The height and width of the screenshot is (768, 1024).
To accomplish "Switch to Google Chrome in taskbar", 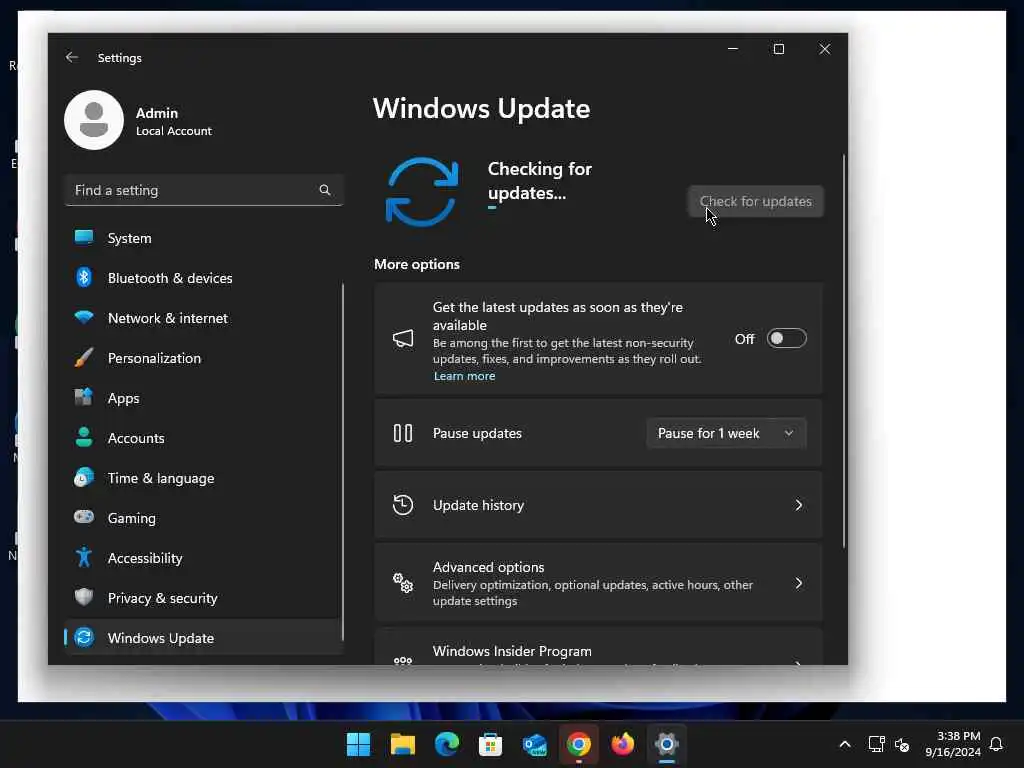I will (x=579, y=744).
